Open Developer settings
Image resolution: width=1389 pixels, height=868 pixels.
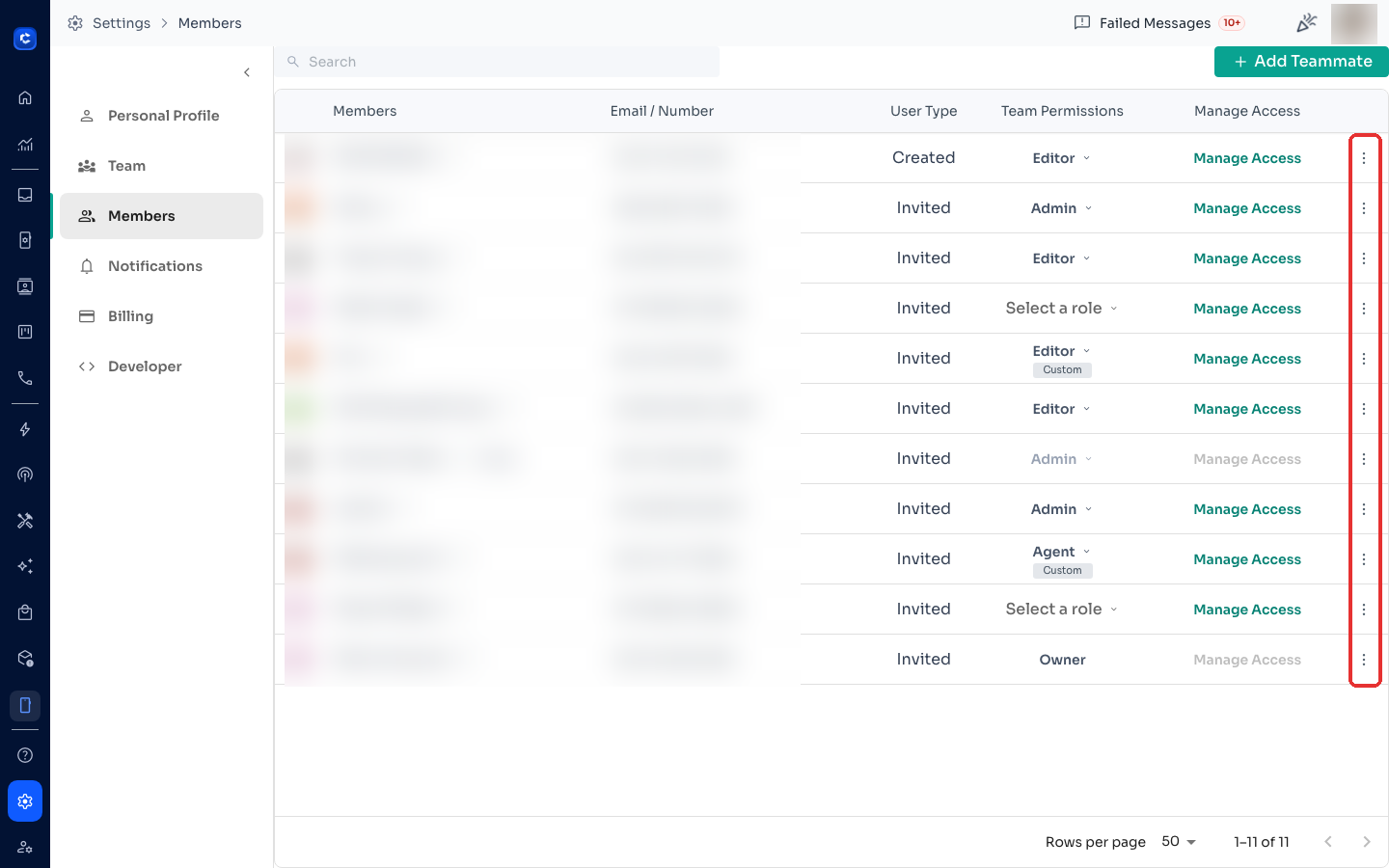pyautogui.click(x=161, y=366)
